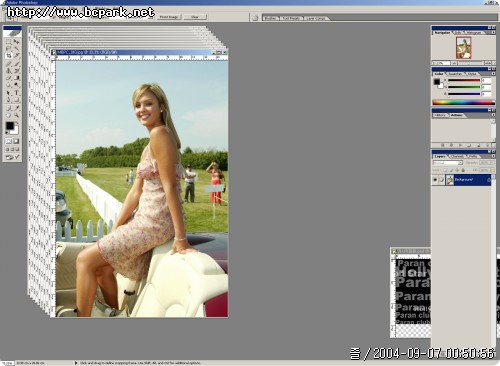The image size is (500, 366).
Task: Select the Type tool
Action: [16, 93]
